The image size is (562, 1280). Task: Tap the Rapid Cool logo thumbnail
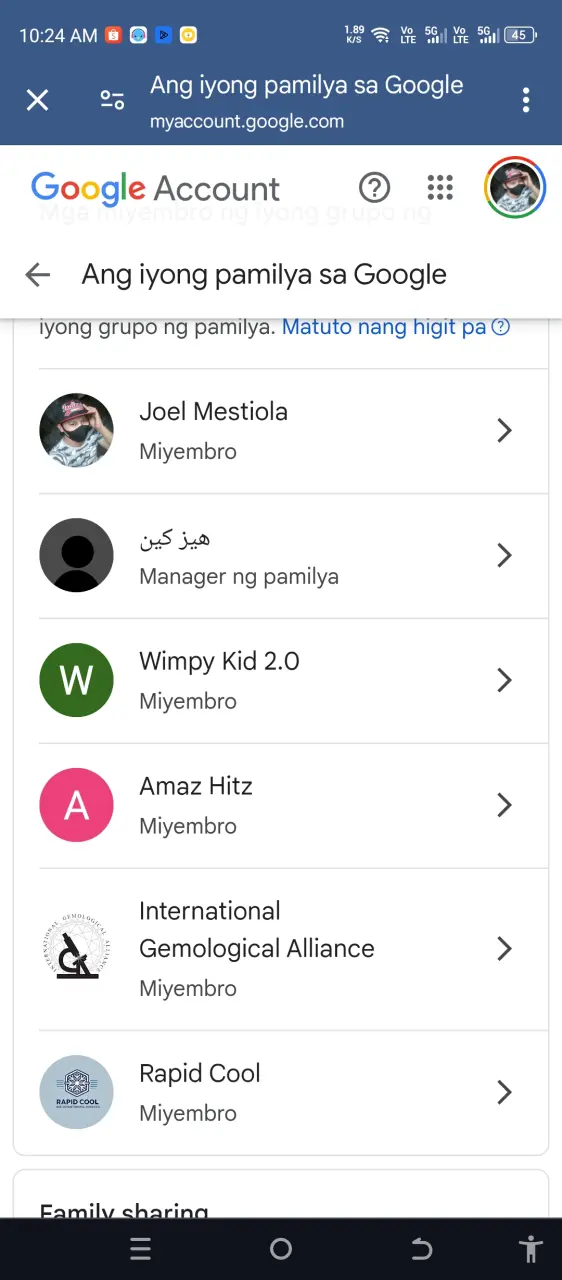click(76, 1093)
